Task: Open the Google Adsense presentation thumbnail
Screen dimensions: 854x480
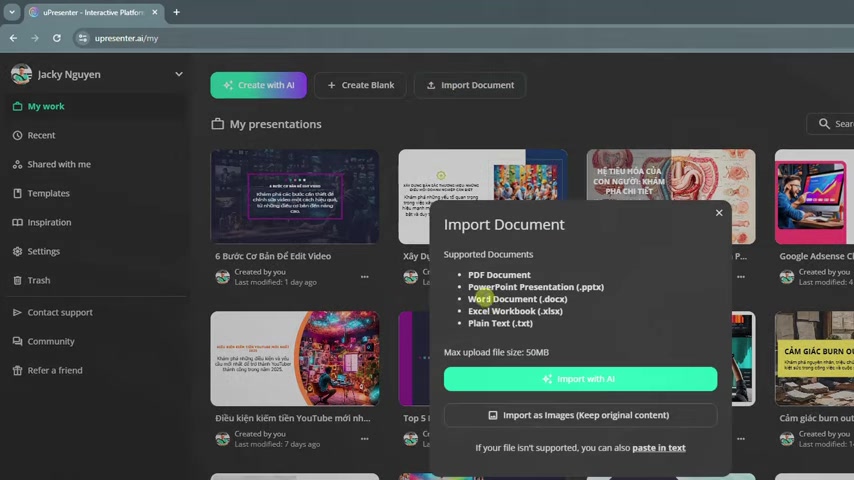Action: tap(814, 197)
